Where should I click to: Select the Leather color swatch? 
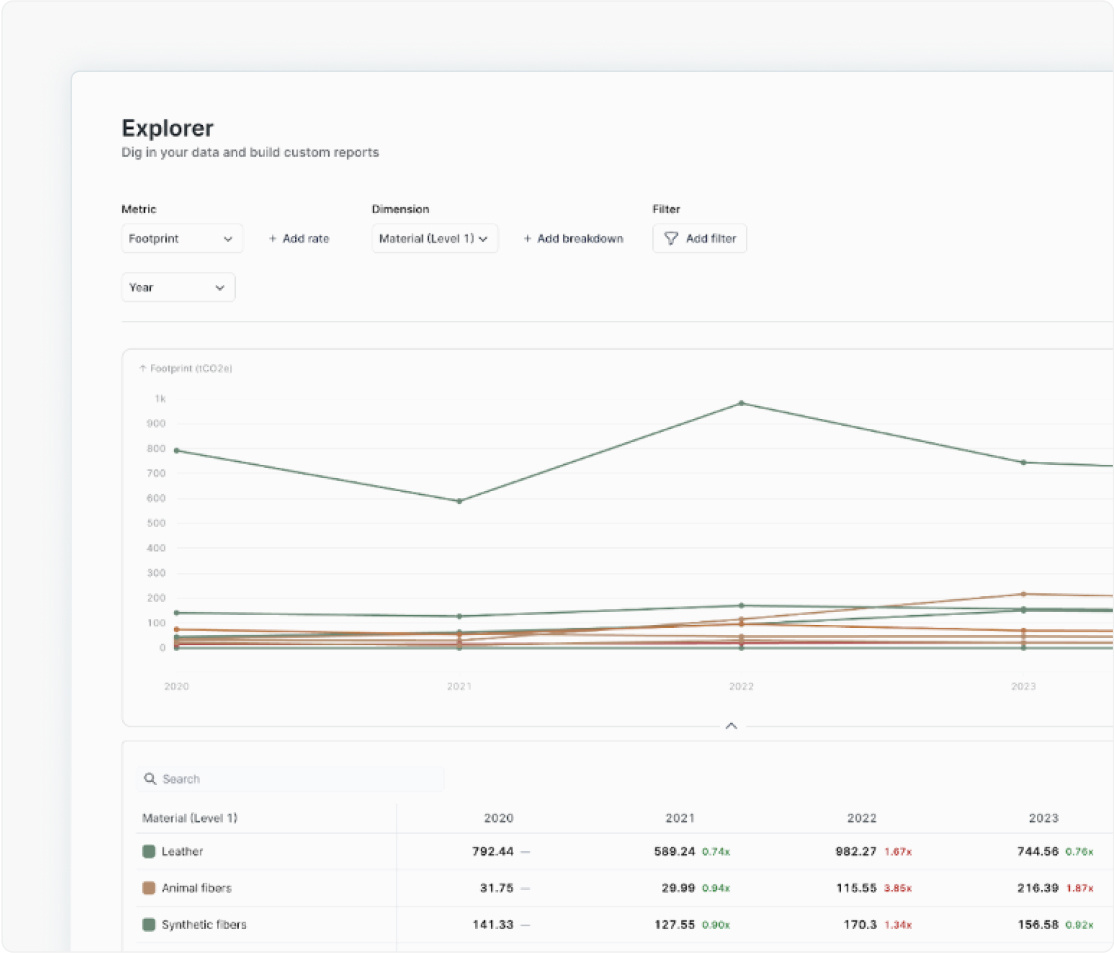tap(148, 851)
